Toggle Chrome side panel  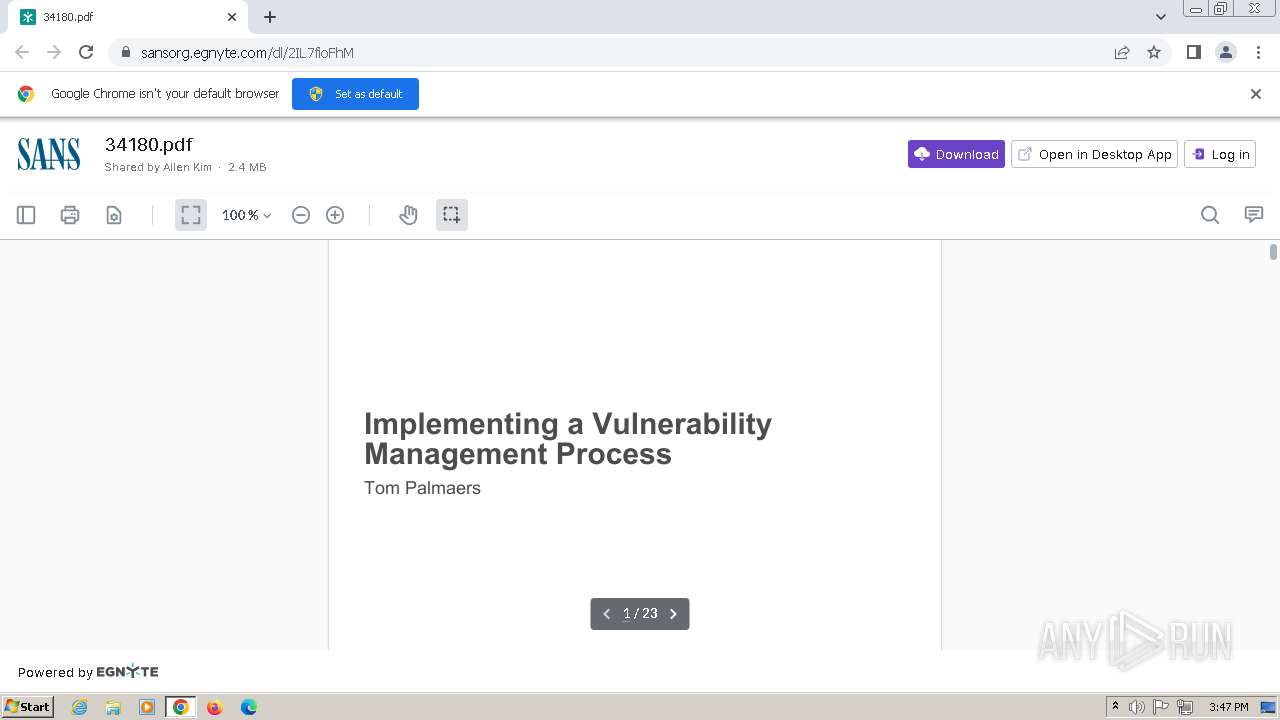[1194, 52]
